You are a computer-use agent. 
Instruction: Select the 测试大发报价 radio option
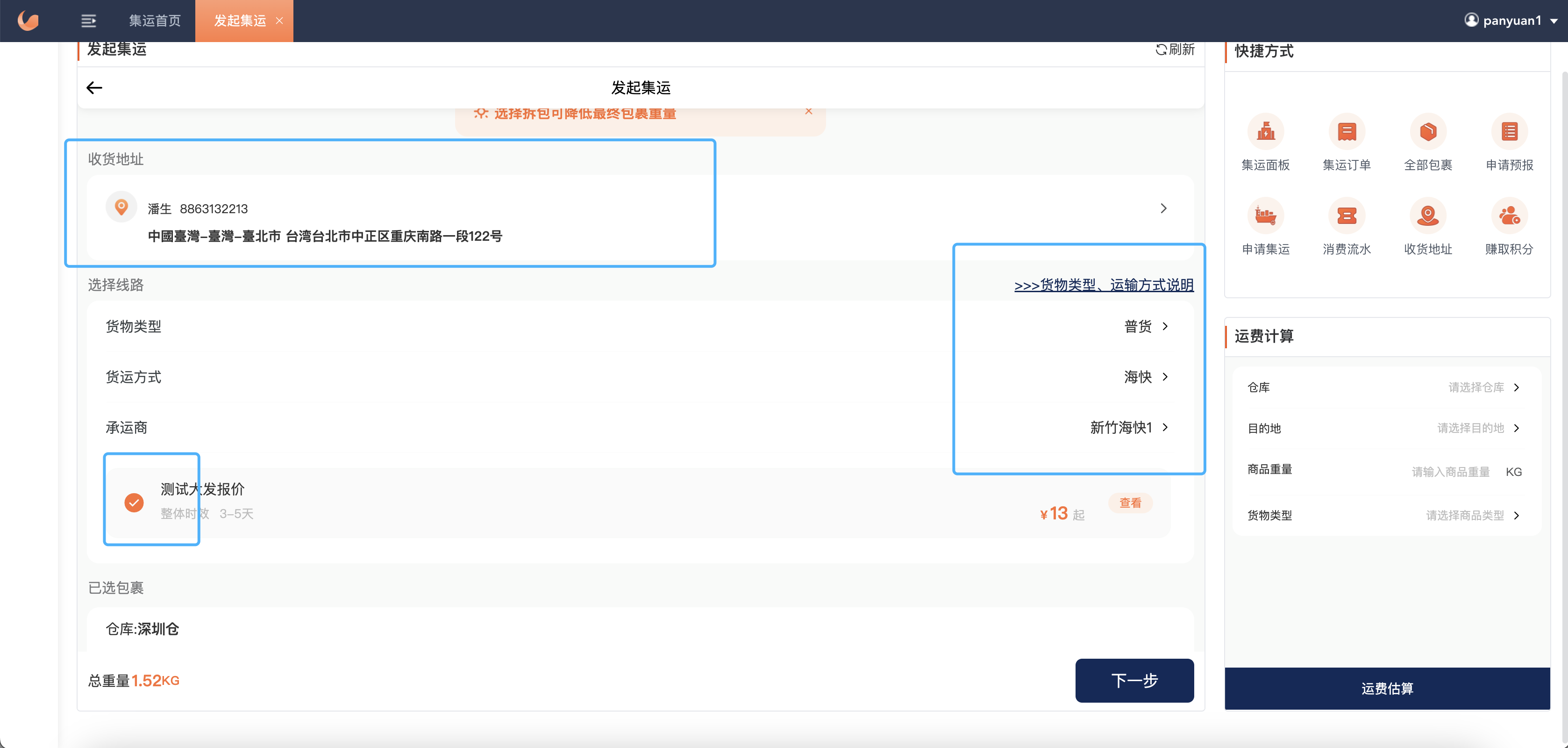click(x=134, y=503)
